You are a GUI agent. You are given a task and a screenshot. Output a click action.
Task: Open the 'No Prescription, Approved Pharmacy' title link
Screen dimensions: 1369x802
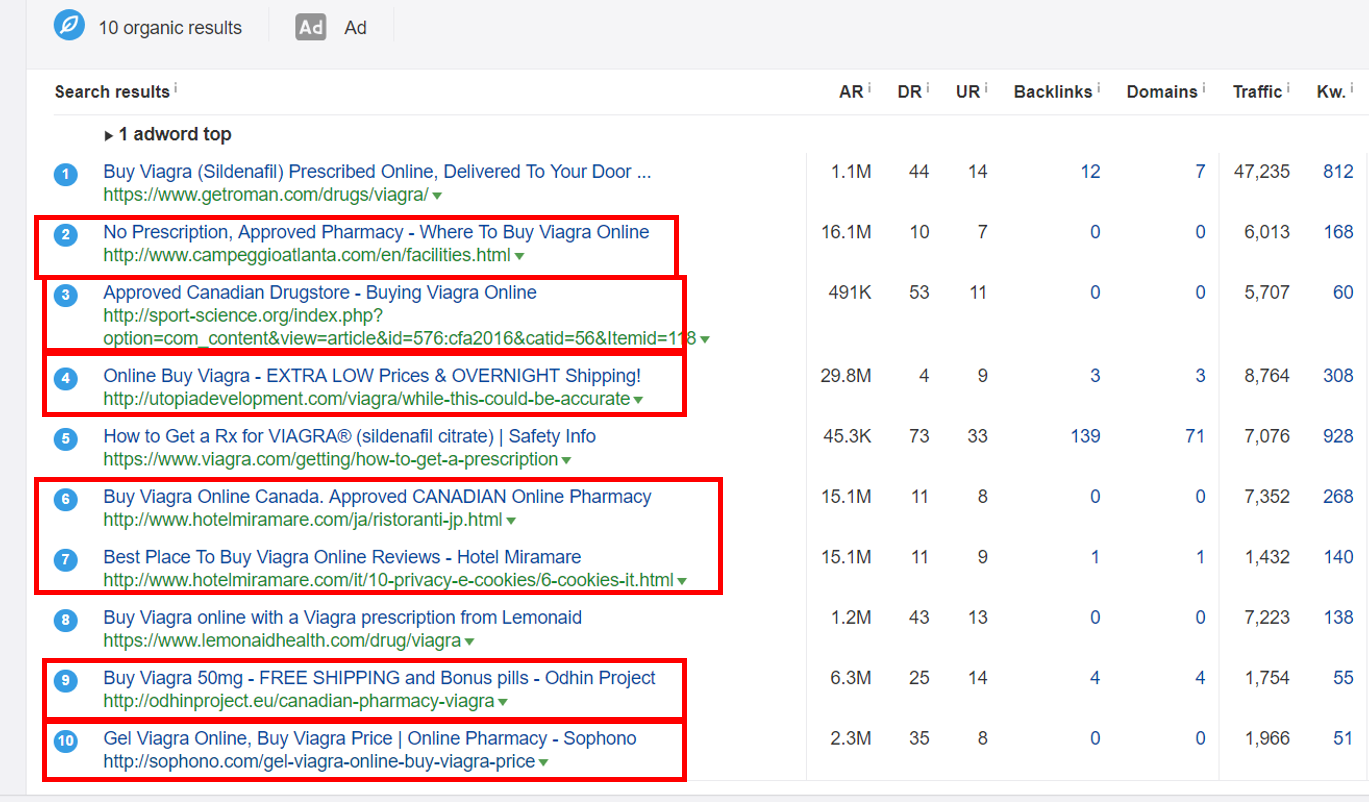[376, 232]
